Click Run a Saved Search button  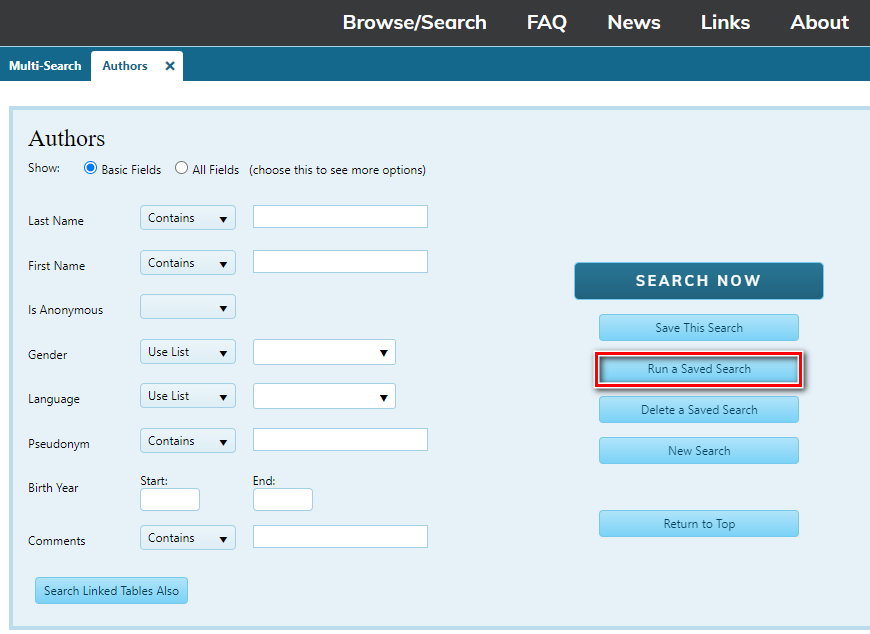click(x=699, y=369)
